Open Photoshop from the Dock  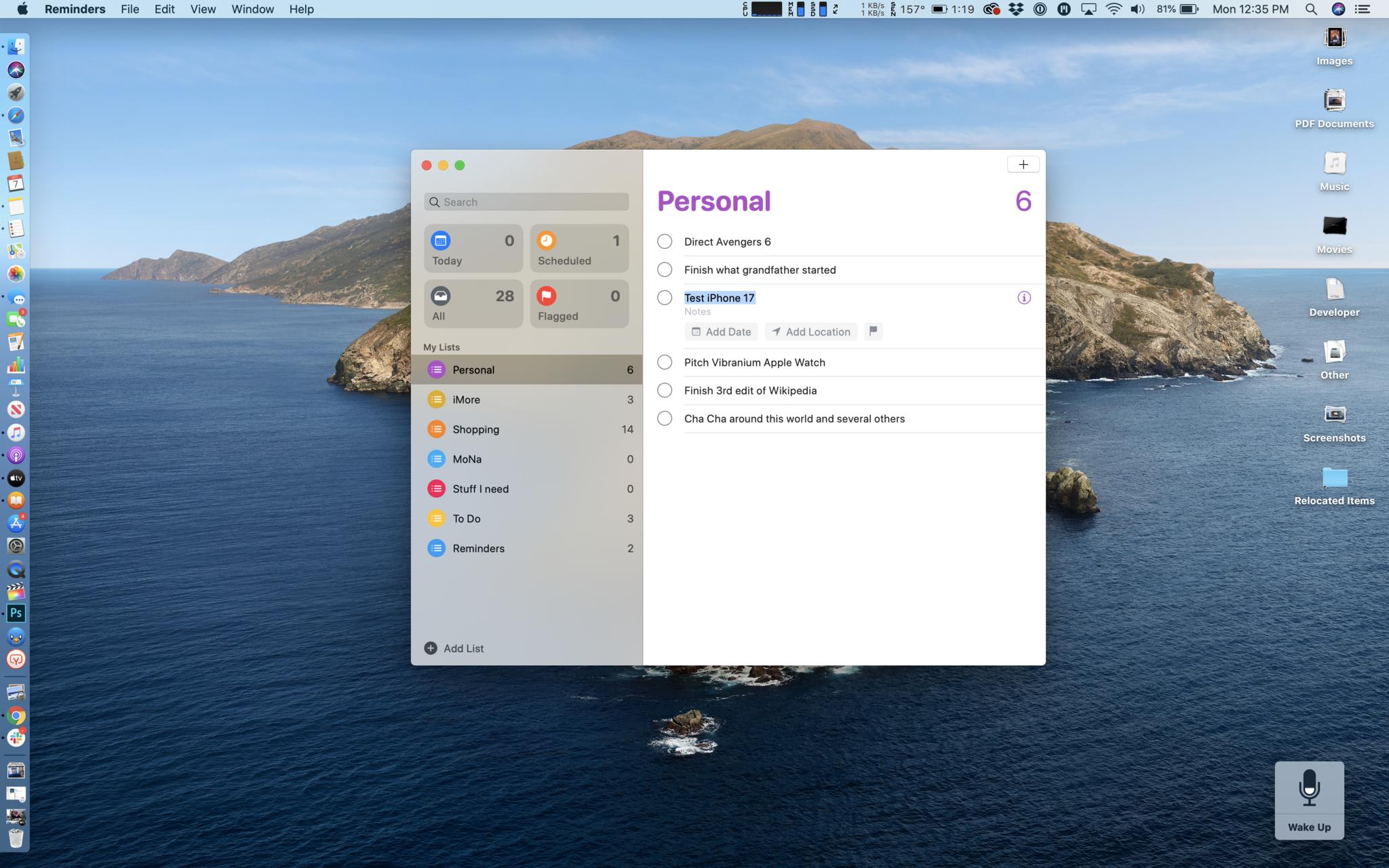pyautogui.click(x=16, y=614)
